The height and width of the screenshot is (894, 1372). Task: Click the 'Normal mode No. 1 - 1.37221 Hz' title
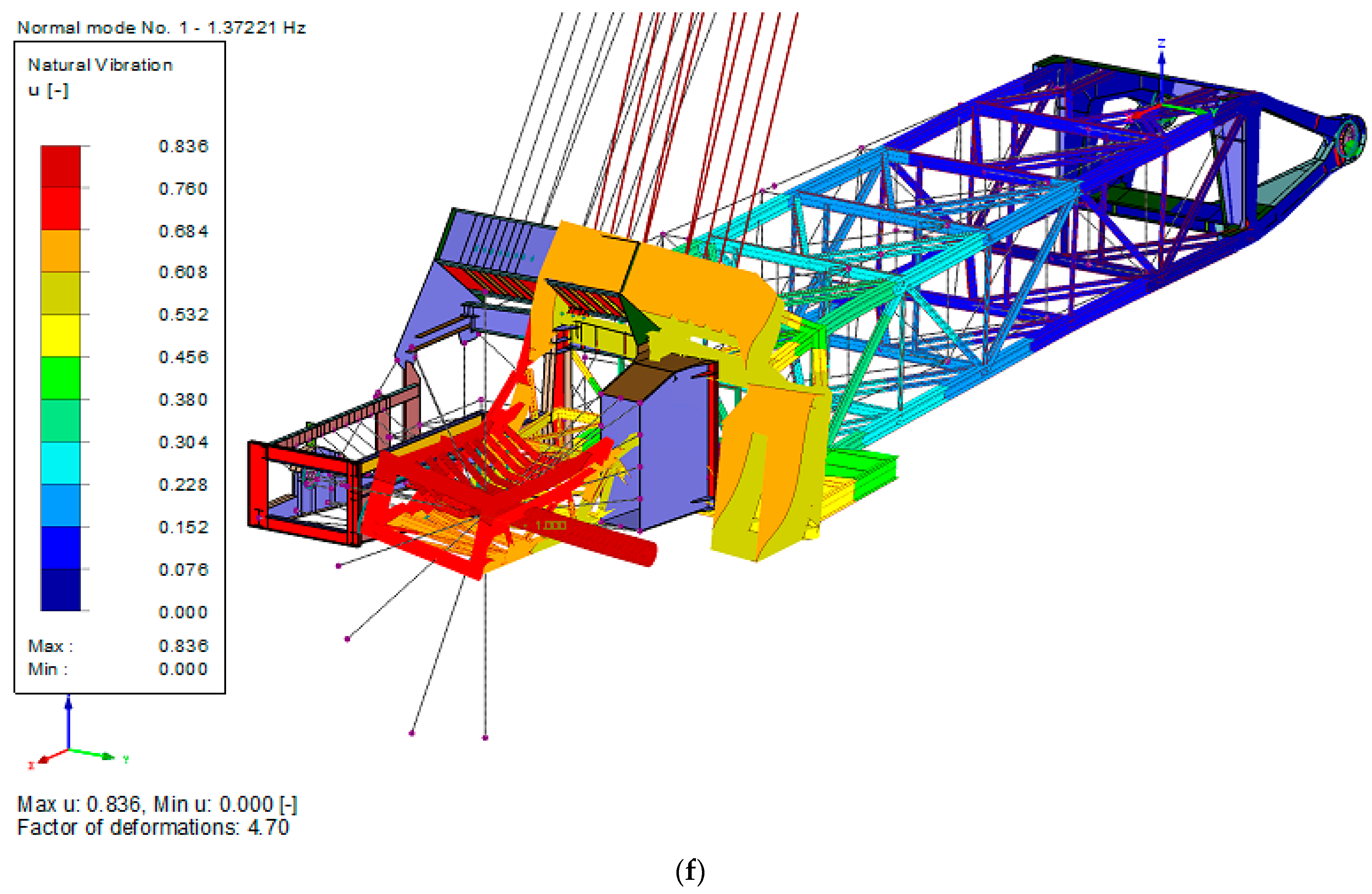[162, 28]
